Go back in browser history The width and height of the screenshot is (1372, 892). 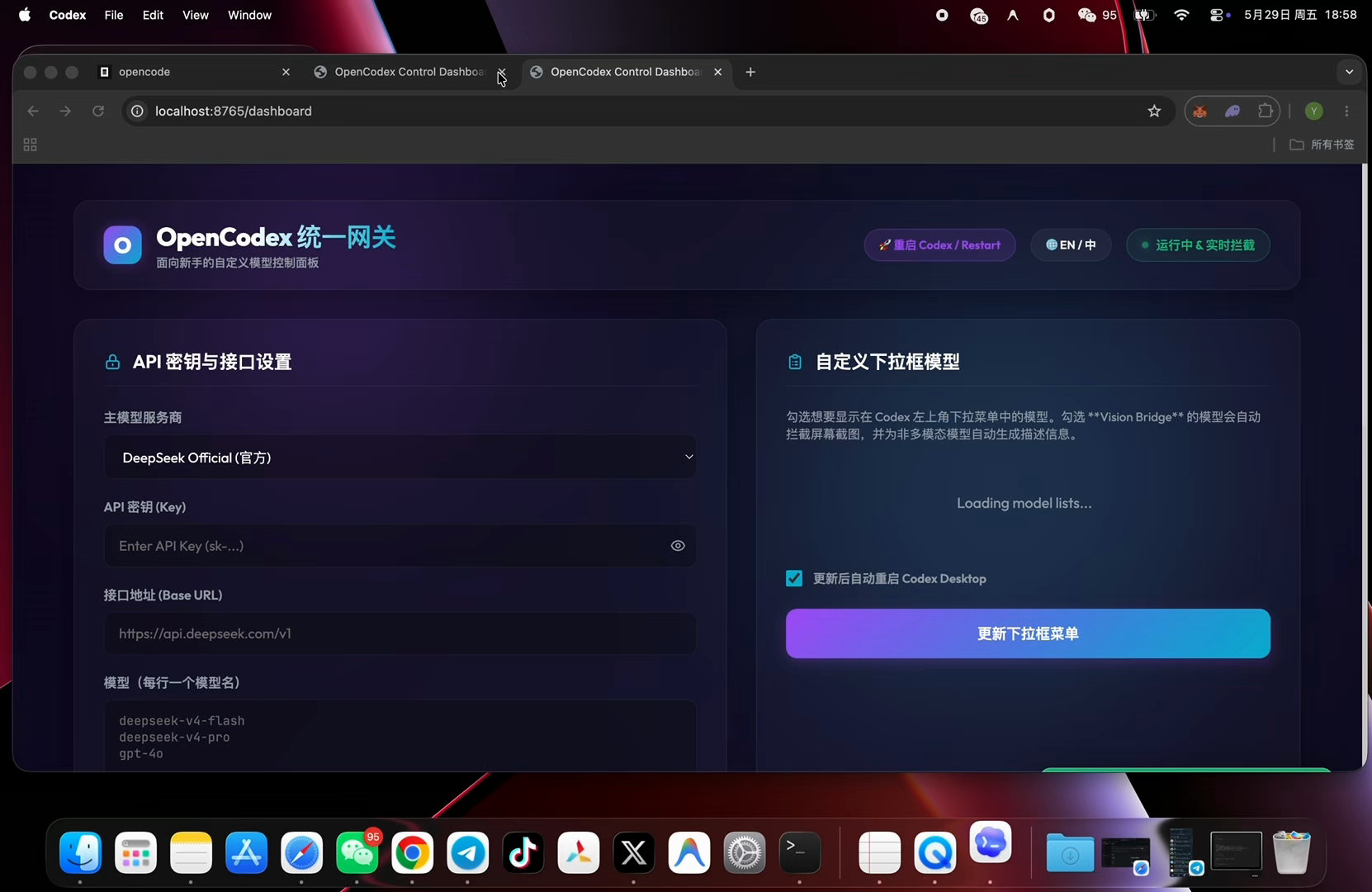33,111
